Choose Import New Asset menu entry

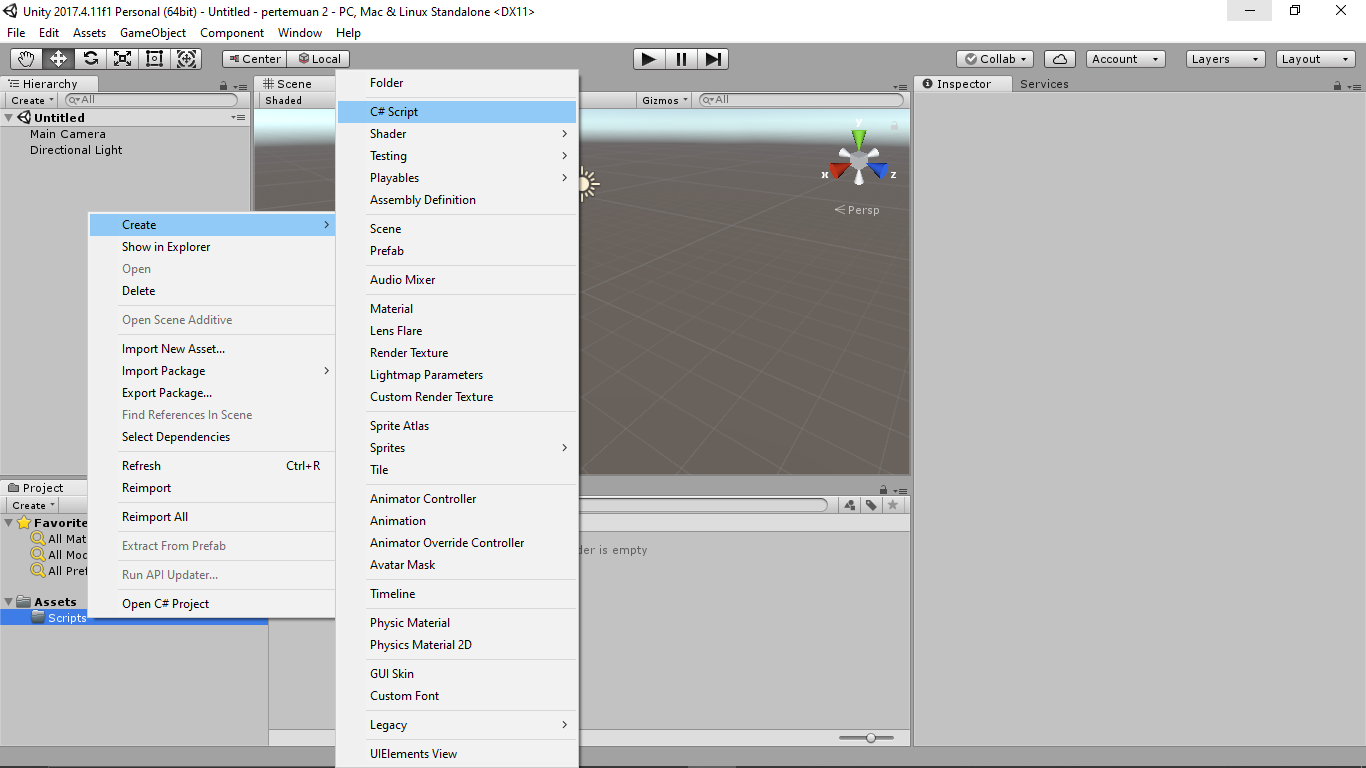(212, 349)
